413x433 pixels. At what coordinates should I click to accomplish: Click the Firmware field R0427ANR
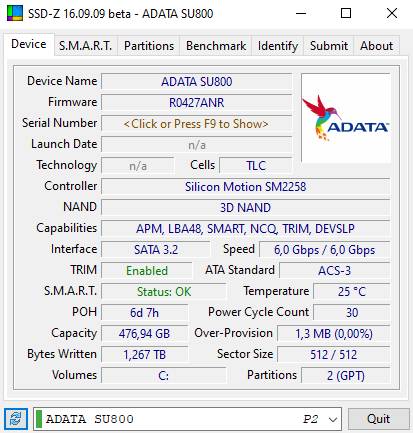coord(196,103)
